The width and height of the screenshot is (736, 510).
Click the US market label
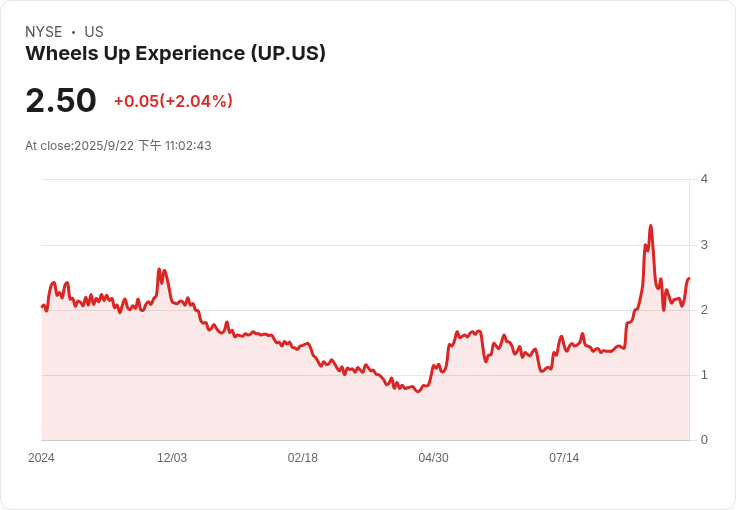[94, 32]
